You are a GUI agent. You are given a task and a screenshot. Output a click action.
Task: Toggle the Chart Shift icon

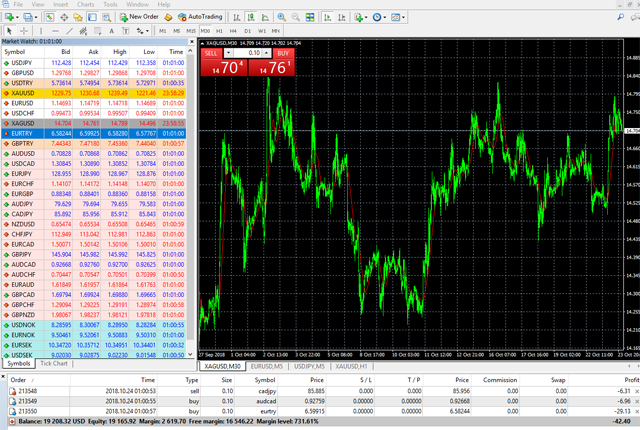tap(342, 17)
